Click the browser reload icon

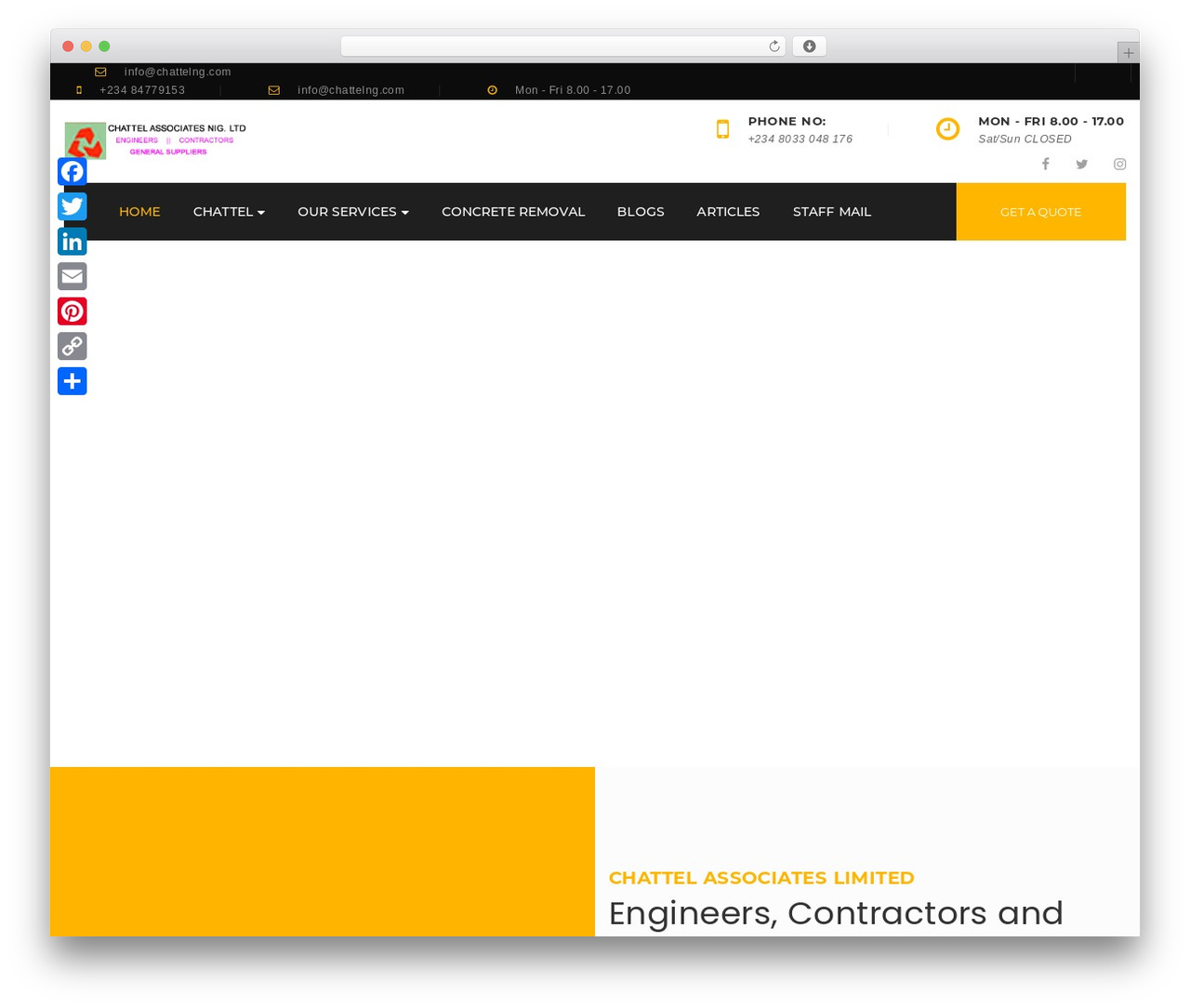[774, 46]
